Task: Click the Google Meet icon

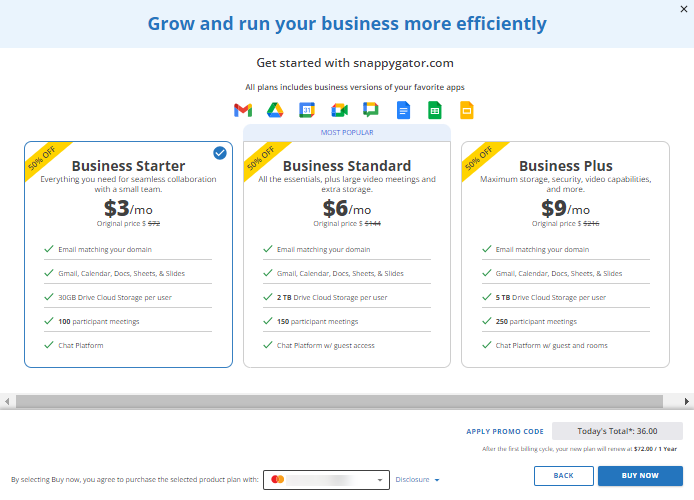Action: [339, 110]
